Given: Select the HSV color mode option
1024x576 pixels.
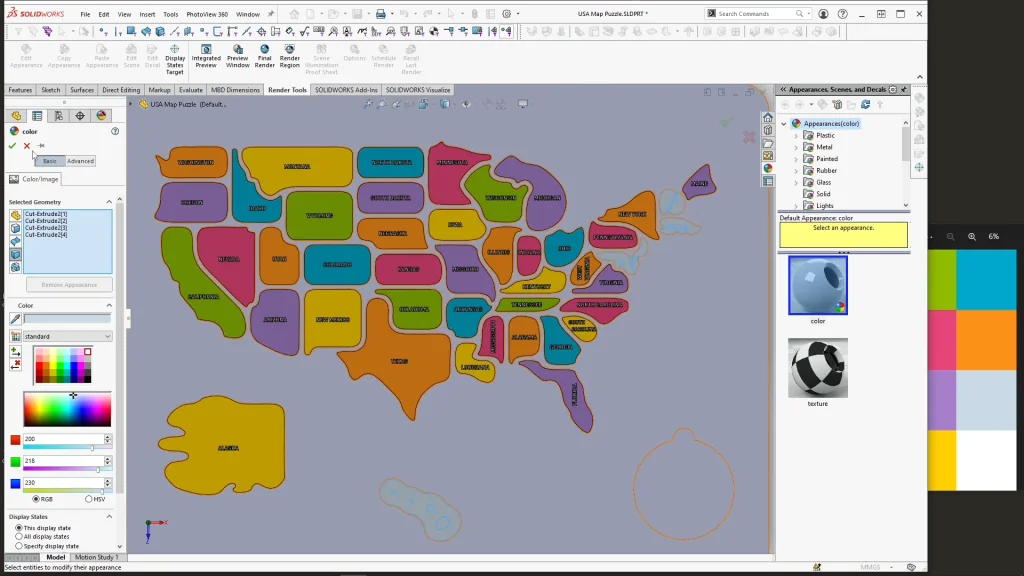Looking at the screenshot, I should [89, 499].
